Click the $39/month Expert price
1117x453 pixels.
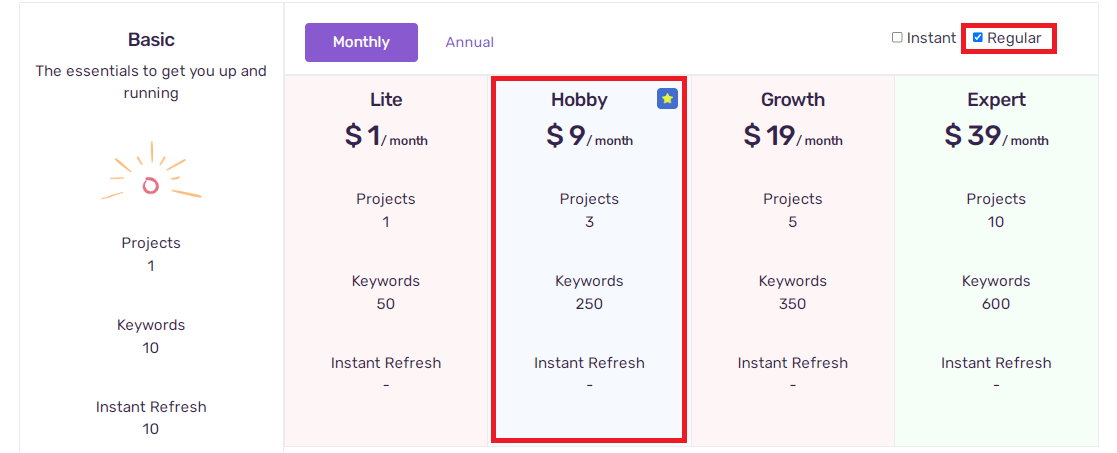[x=996, y=135]
